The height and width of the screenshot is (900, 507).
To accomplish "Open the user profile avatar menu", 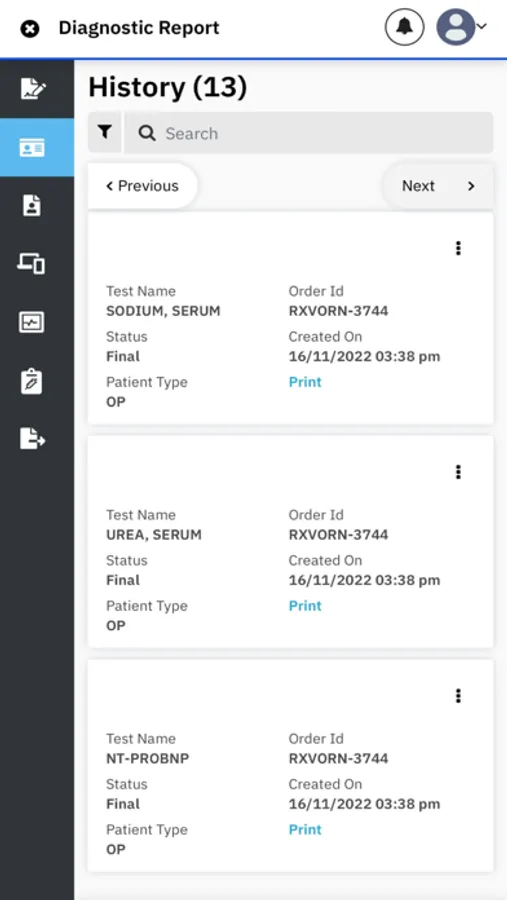I will pos(455,27).
